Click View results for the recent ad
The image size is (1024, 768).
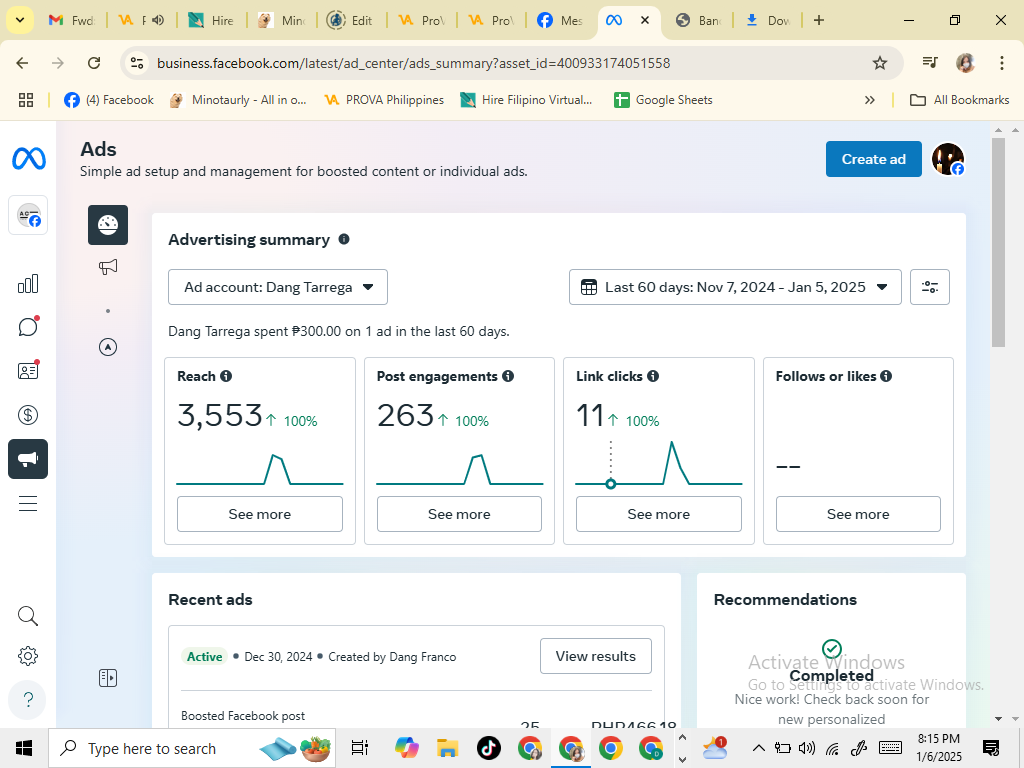point(595,656)
